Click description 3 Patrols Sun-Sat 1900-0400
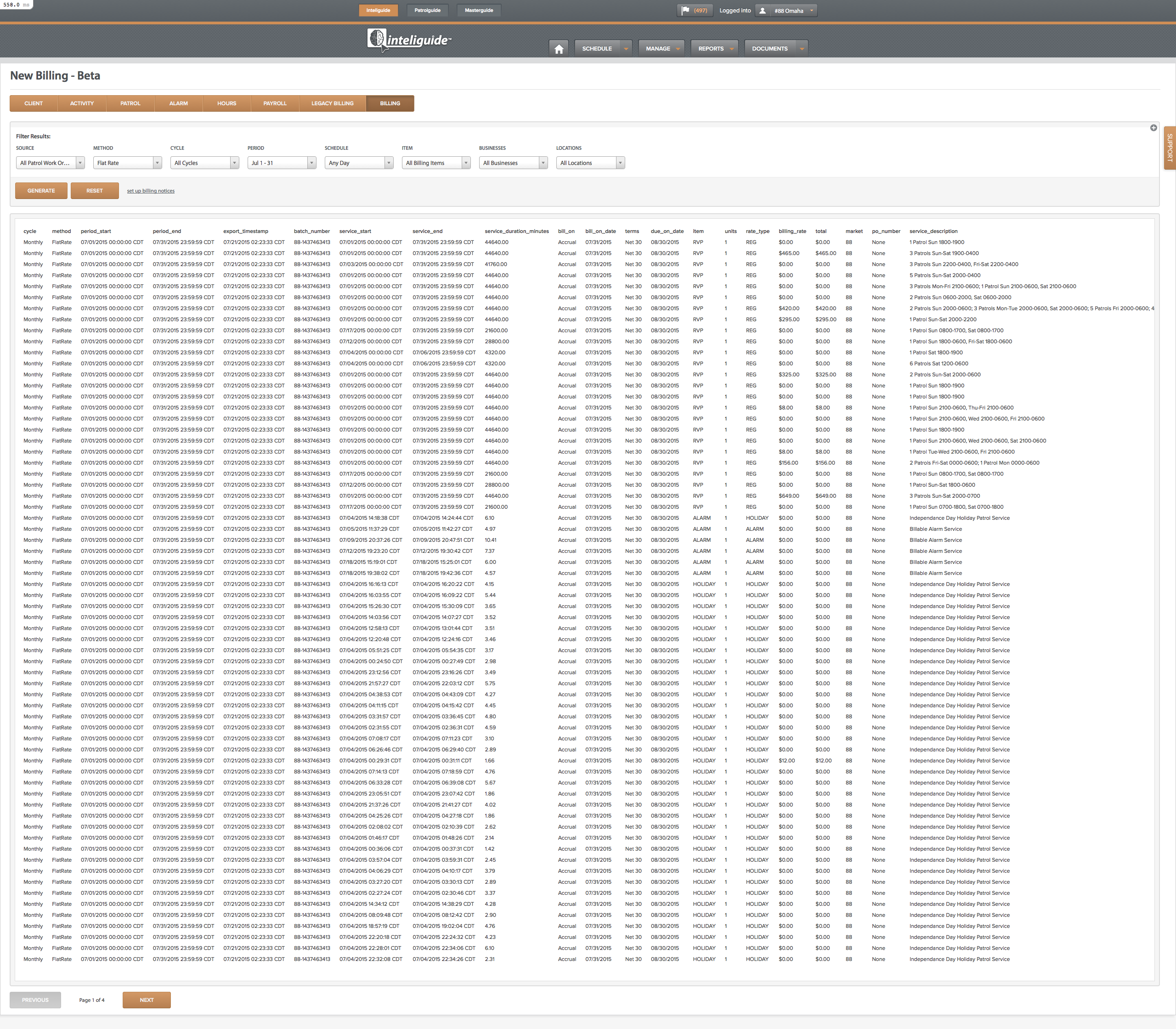The image size is (1176, 1029). coord(944,253)
